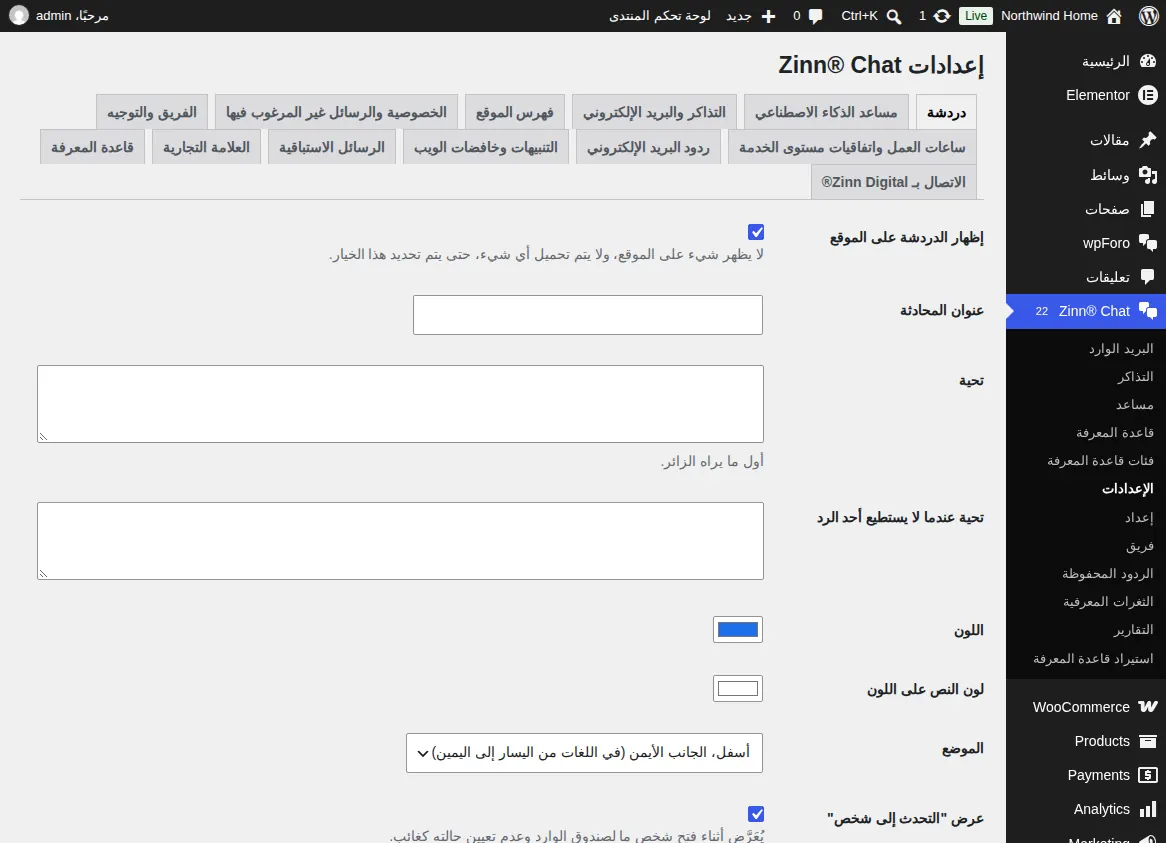Click the Live status badge
The width and height of the screenshot is (1166, 843).
pos(976,16)
